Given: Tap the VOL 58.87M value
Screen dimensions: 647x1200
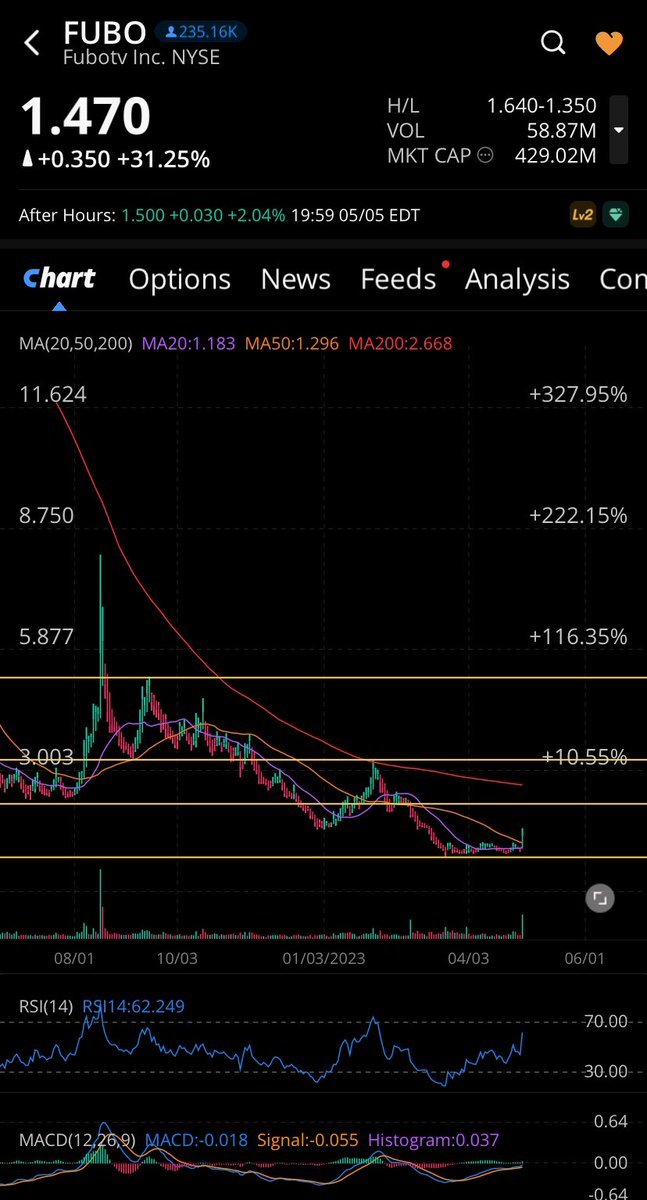Looking at the screenshot, I should pyautogui.click(x=561, y=131).
